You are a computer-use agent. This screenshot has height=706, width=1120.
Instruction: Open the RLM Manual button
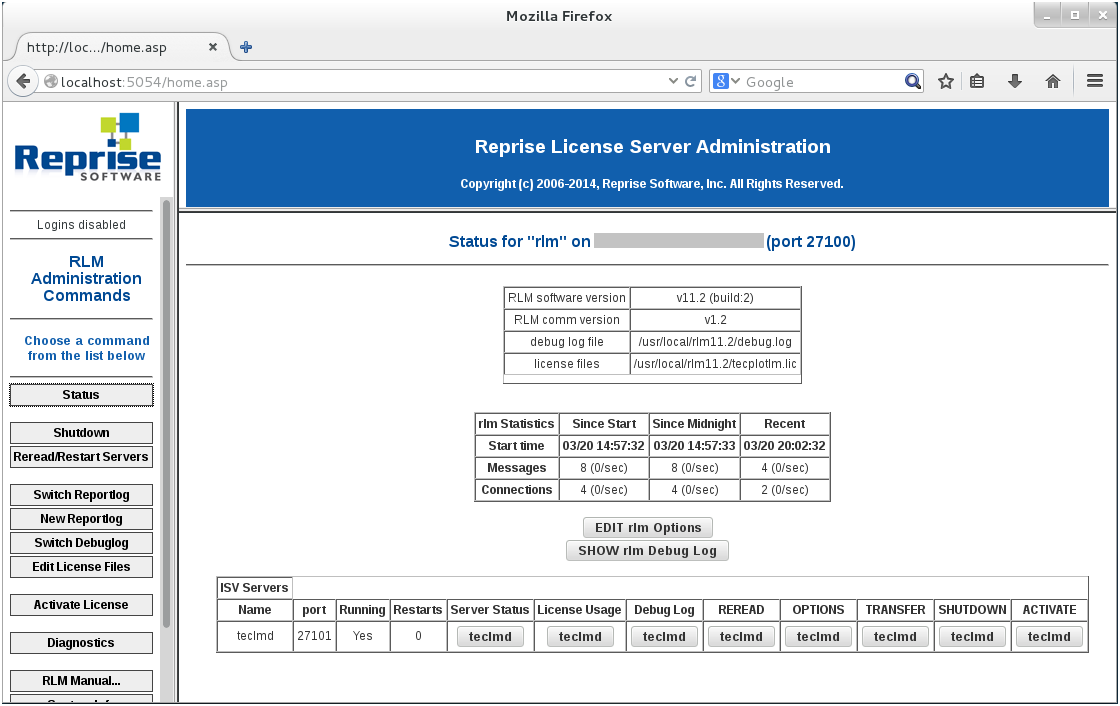pyautogui.click(x=81, y=681)
